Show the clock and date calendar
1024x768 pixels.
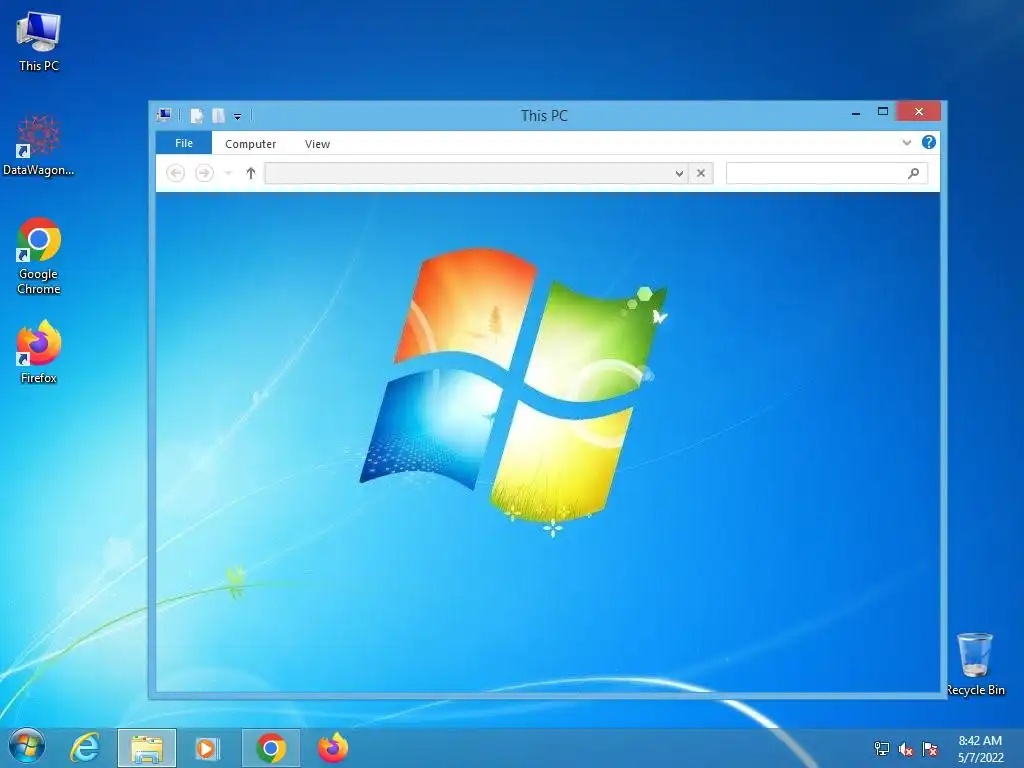click(x=980, y=749)
